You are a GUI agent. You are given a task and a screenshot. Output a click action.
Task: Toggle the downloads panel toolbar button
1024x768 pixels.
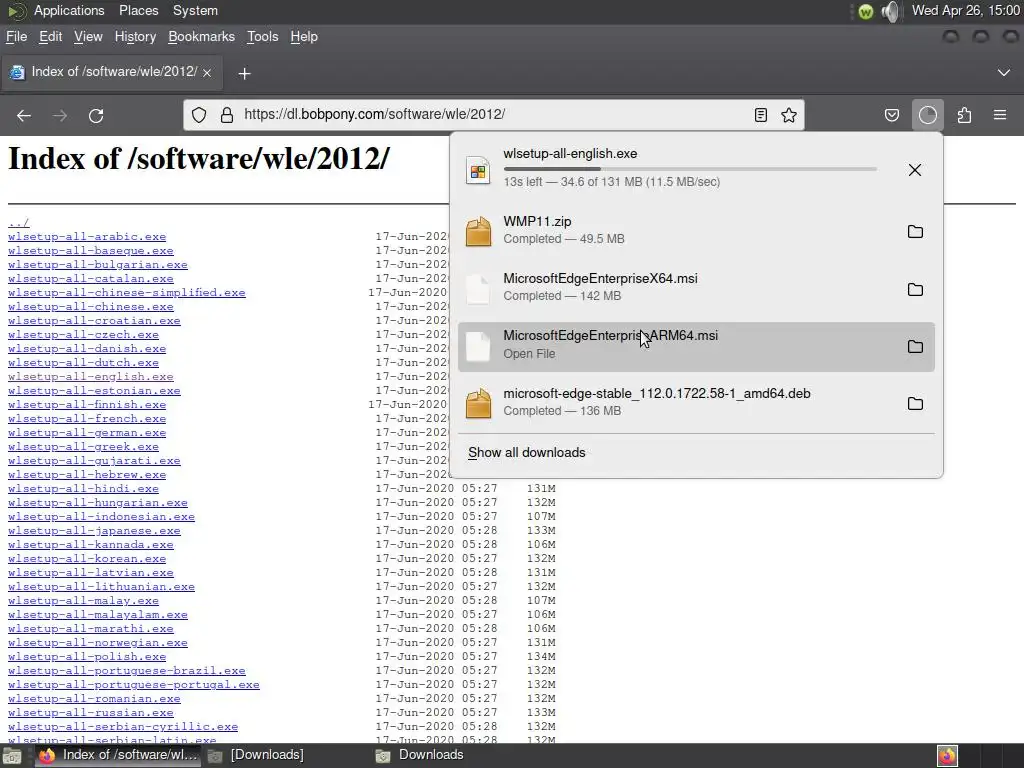[x=927, y=116]
